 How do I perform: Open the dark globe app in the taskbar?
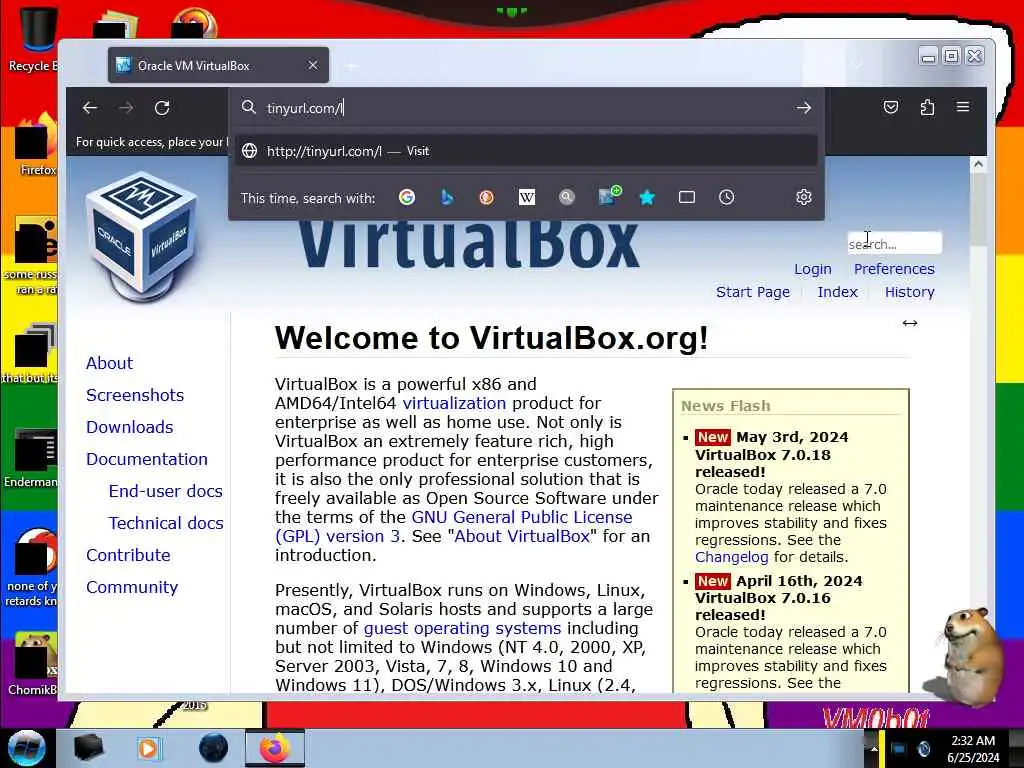click(214, 748)
